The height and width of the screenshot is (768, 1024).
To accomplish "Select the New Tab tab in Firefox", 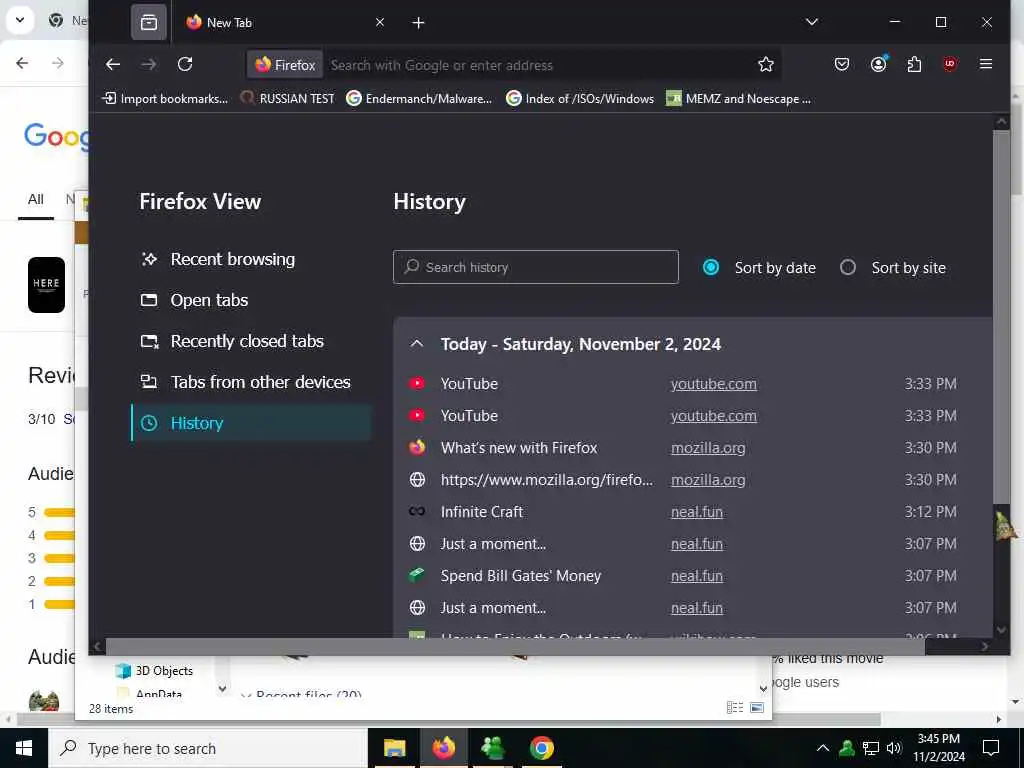I will tap(285, 23).
